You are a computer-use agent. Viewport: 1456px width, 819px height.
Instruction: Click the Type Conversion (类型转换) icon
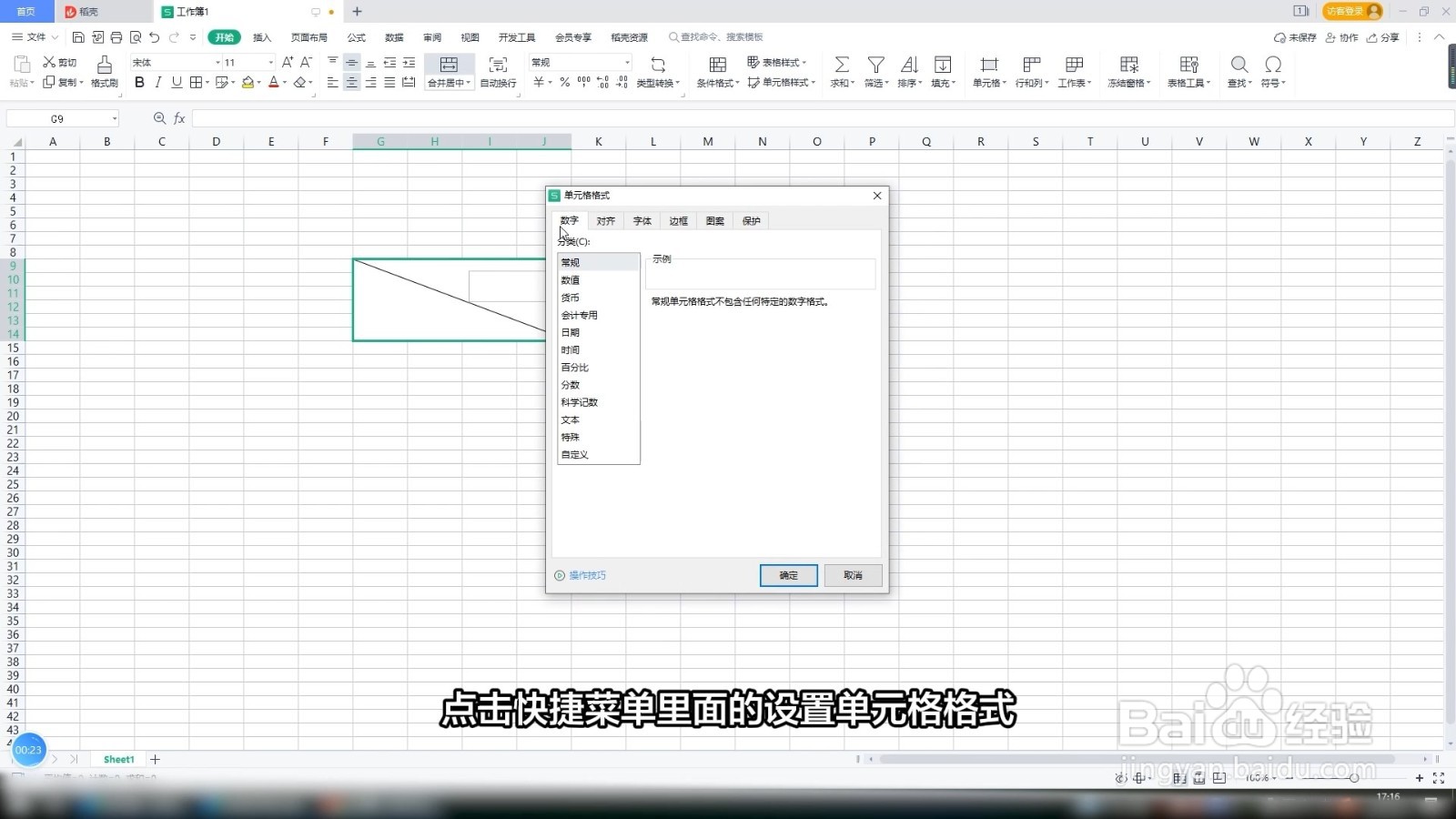658,65
